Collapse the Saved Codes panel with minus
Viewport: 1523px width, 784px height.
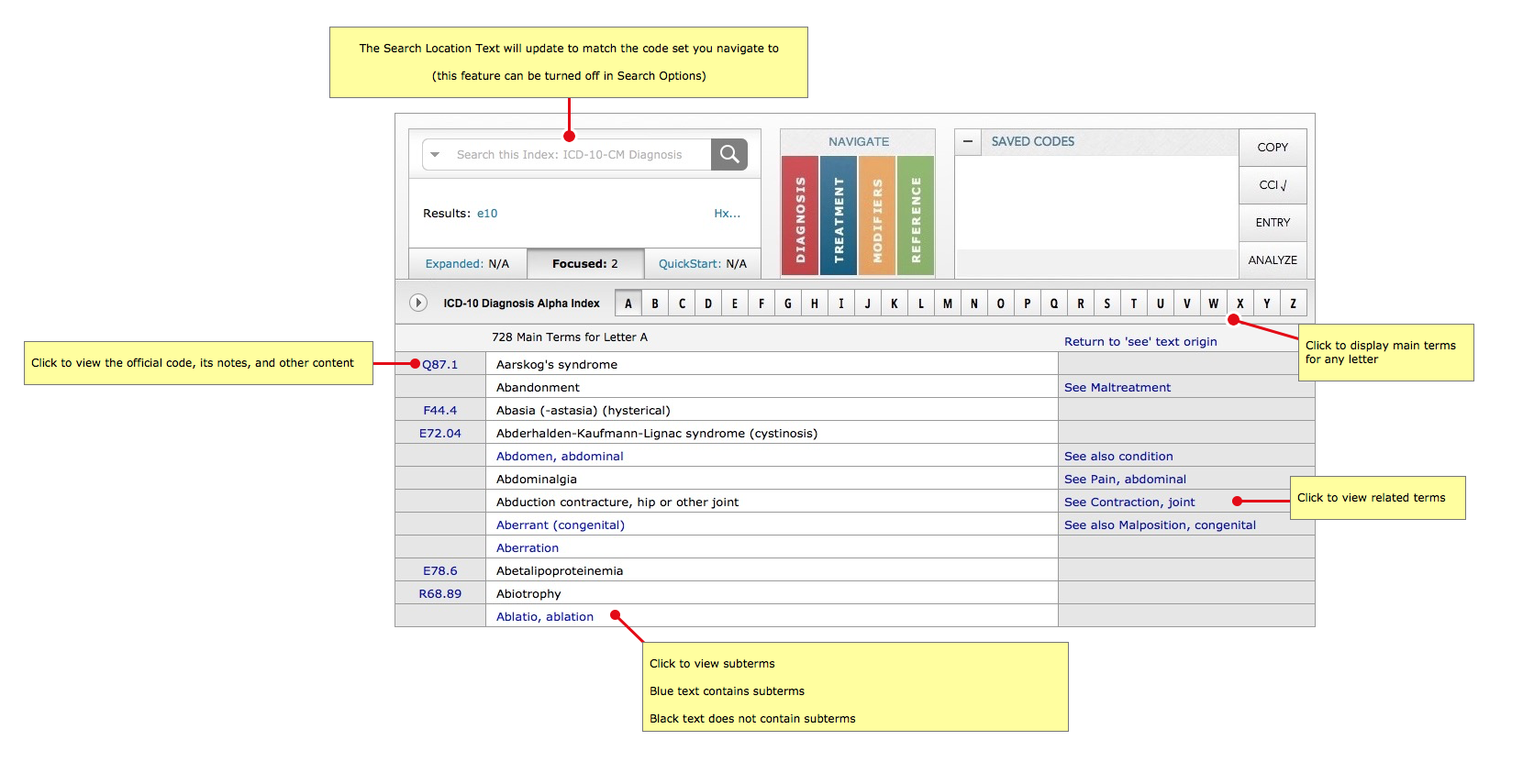[968, 142]
